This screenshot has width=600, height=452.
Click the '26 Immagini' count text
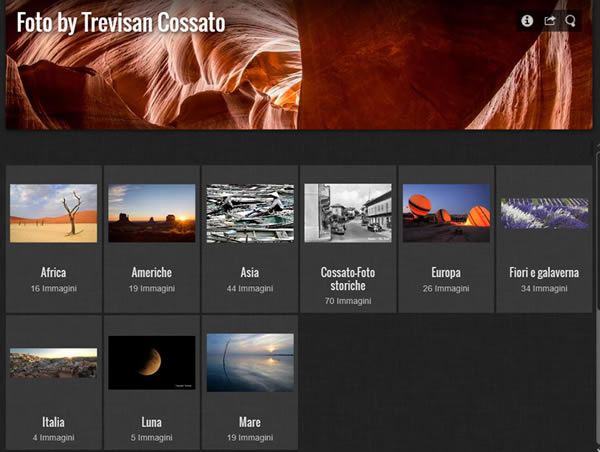(446, 289)
